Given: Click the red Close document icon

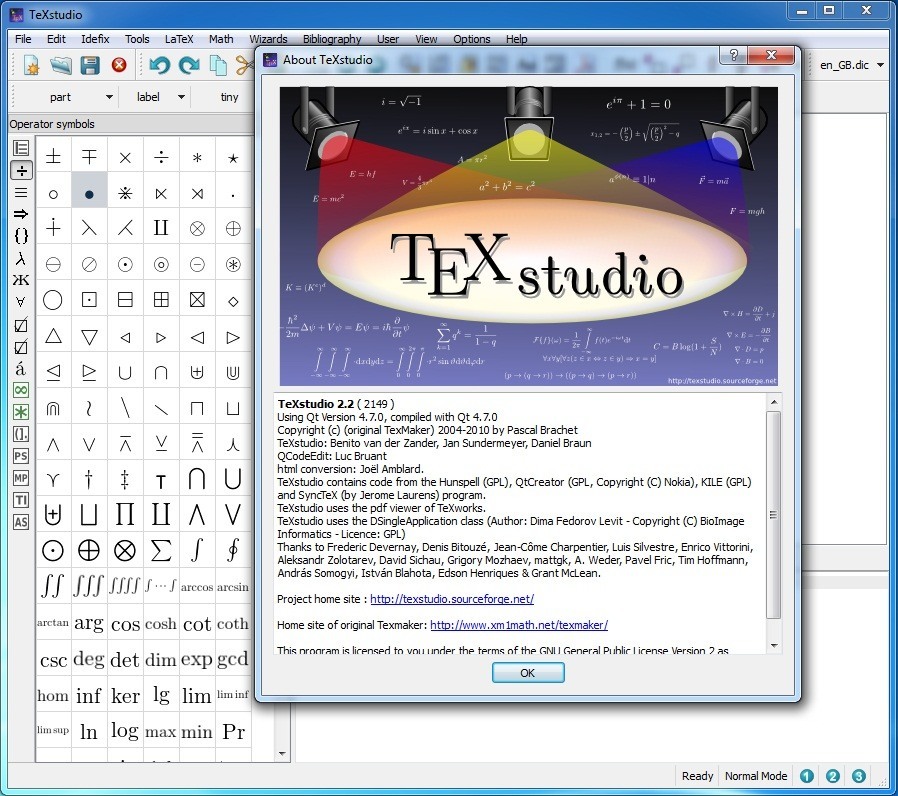Looking at the screenshot, I should point(119,65).
